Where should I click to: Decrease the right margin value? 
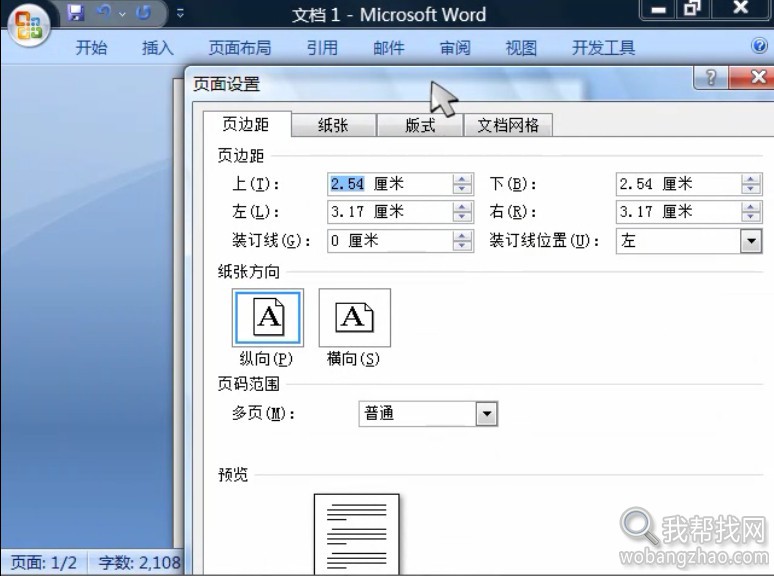751,218
